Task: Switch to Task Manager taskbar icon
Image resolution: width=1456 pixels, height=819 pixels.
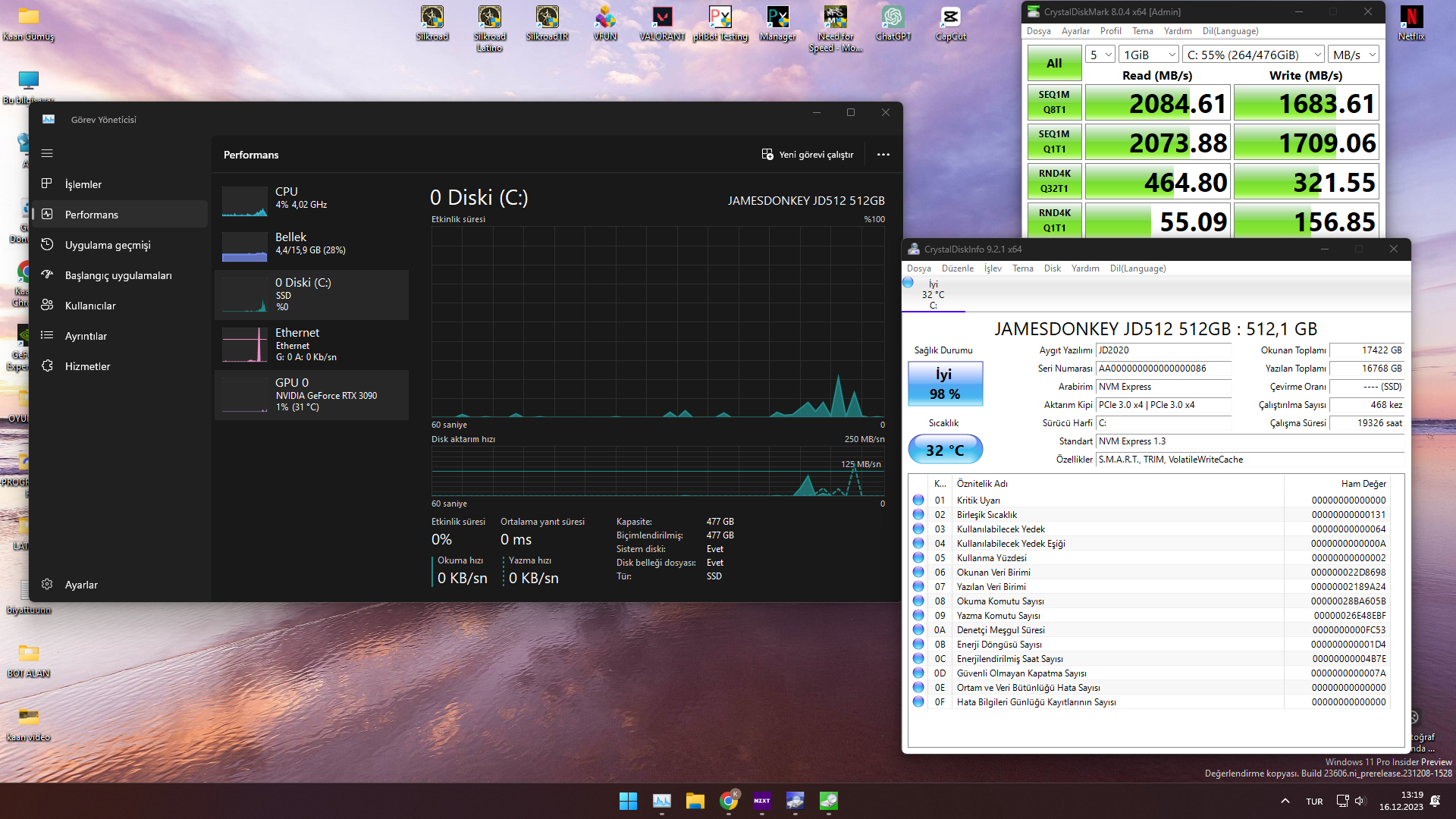Action: pos(661,801)
